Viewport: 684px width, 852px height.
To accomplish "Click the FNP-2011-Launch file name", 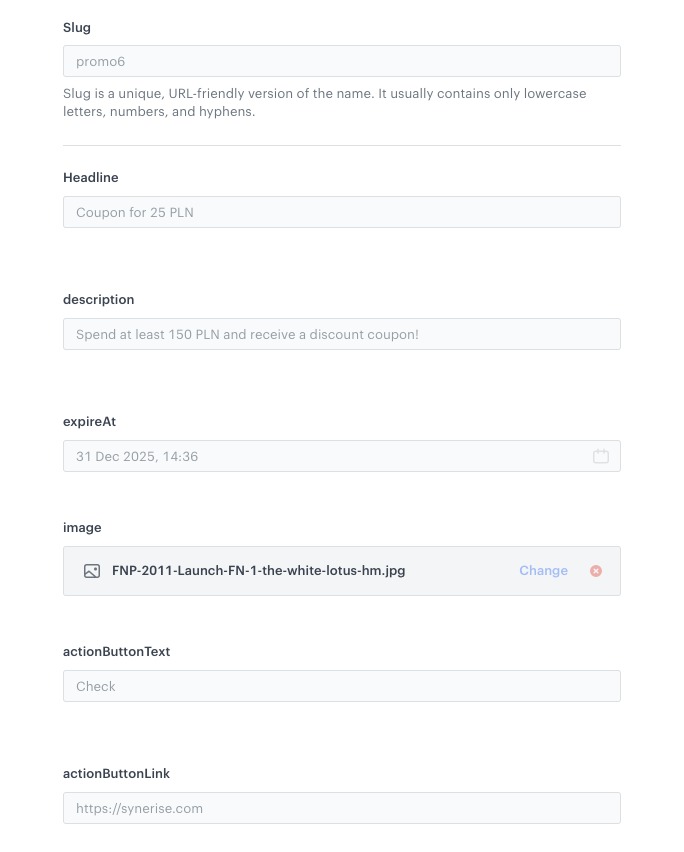I will click(258, 571).
